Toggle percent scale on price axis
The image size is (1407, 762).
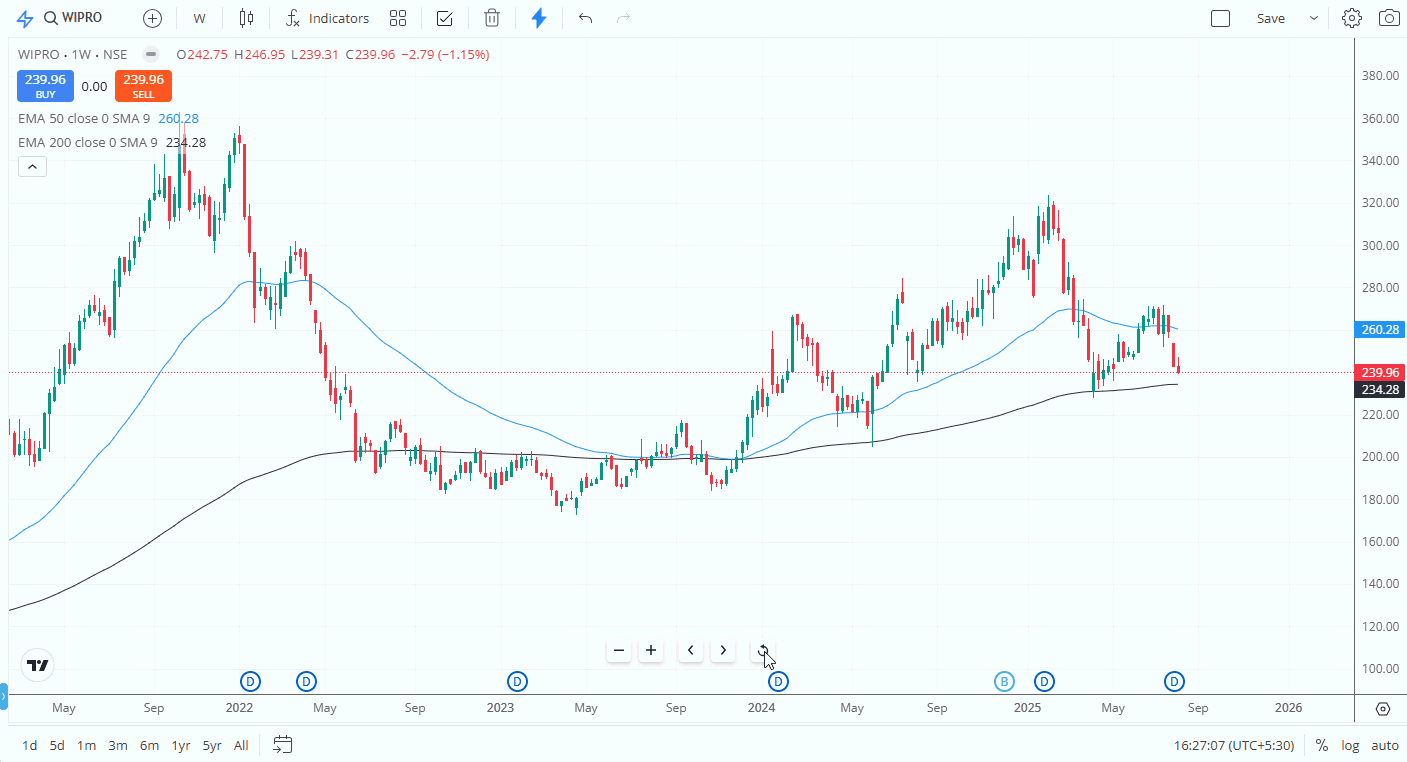tap(1321, 745)
